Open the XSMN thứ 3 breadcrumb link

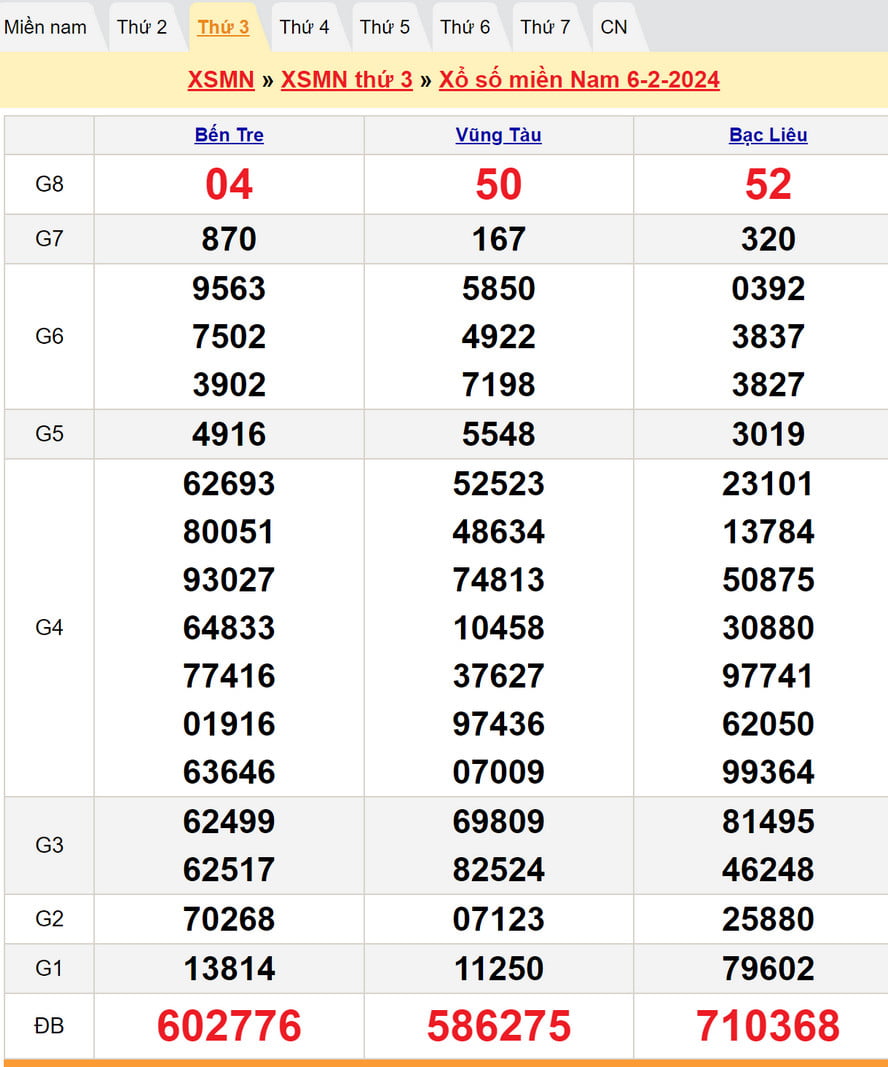(346, 80)
